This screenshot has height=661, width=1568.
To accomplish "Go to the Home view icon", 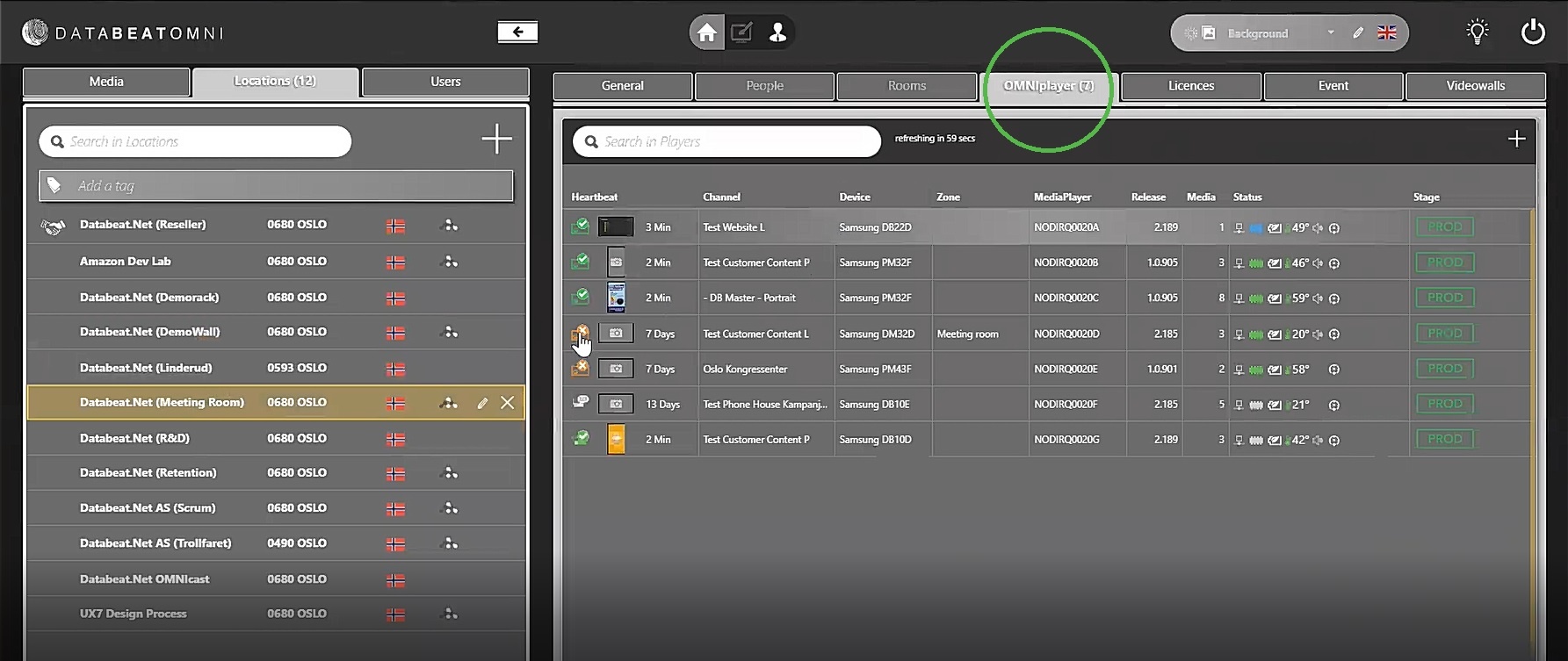I will coord(706,32).
